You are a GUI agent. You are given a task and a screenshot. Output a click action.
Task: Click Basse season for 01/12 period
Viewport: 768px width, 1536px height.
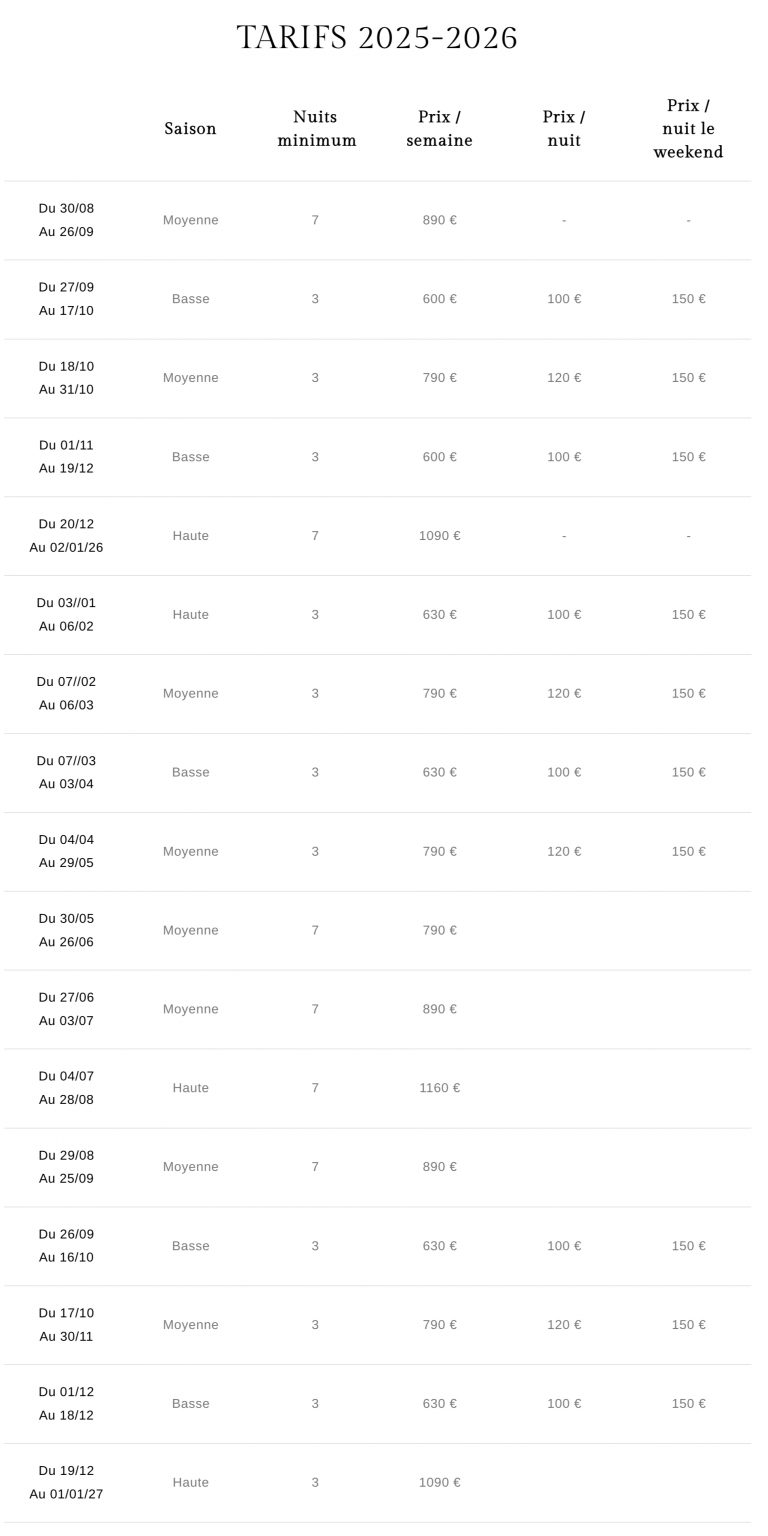pos(190,1404)
